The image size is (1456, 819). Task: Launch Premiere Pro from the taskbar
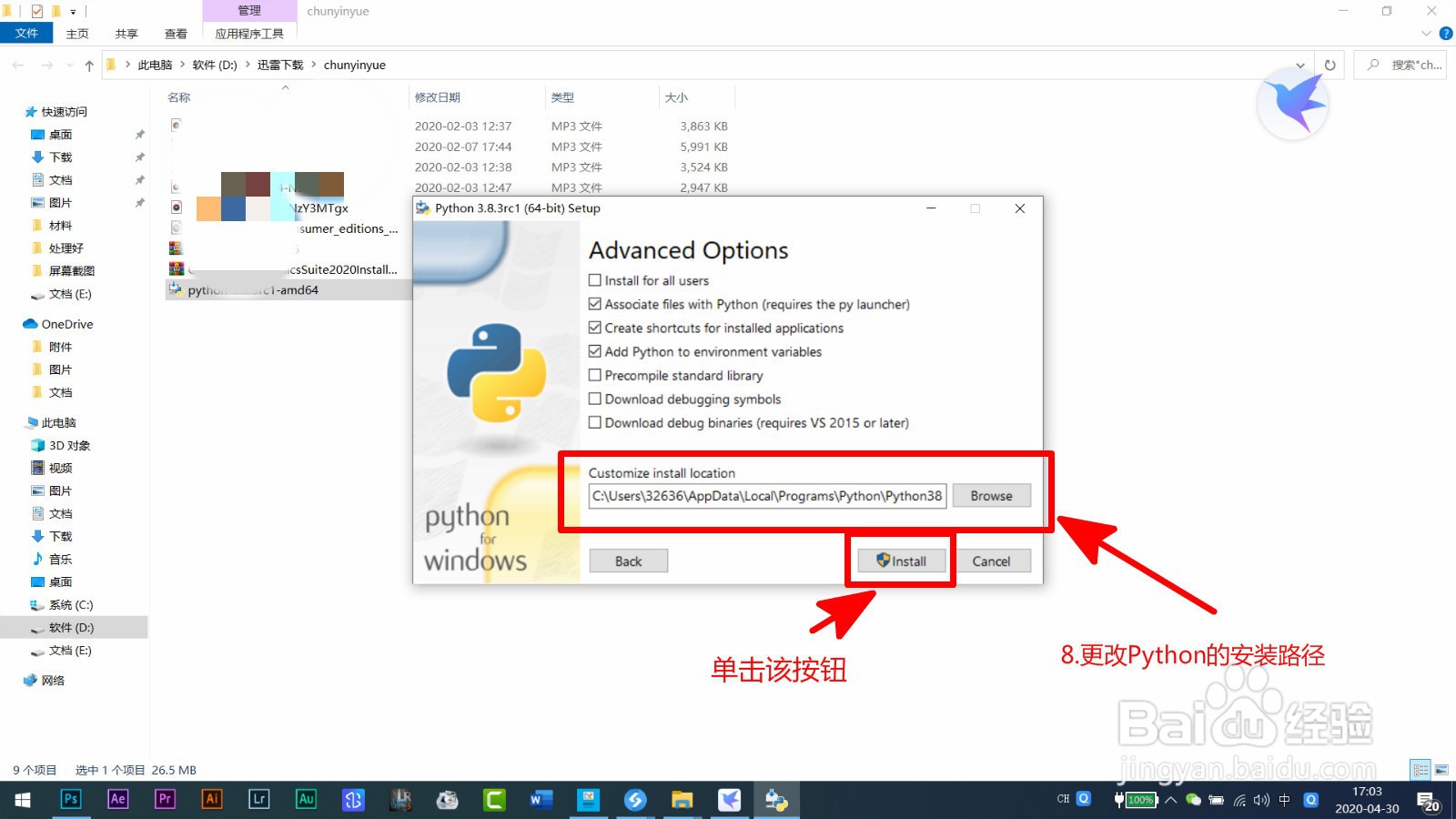(165, 800)
